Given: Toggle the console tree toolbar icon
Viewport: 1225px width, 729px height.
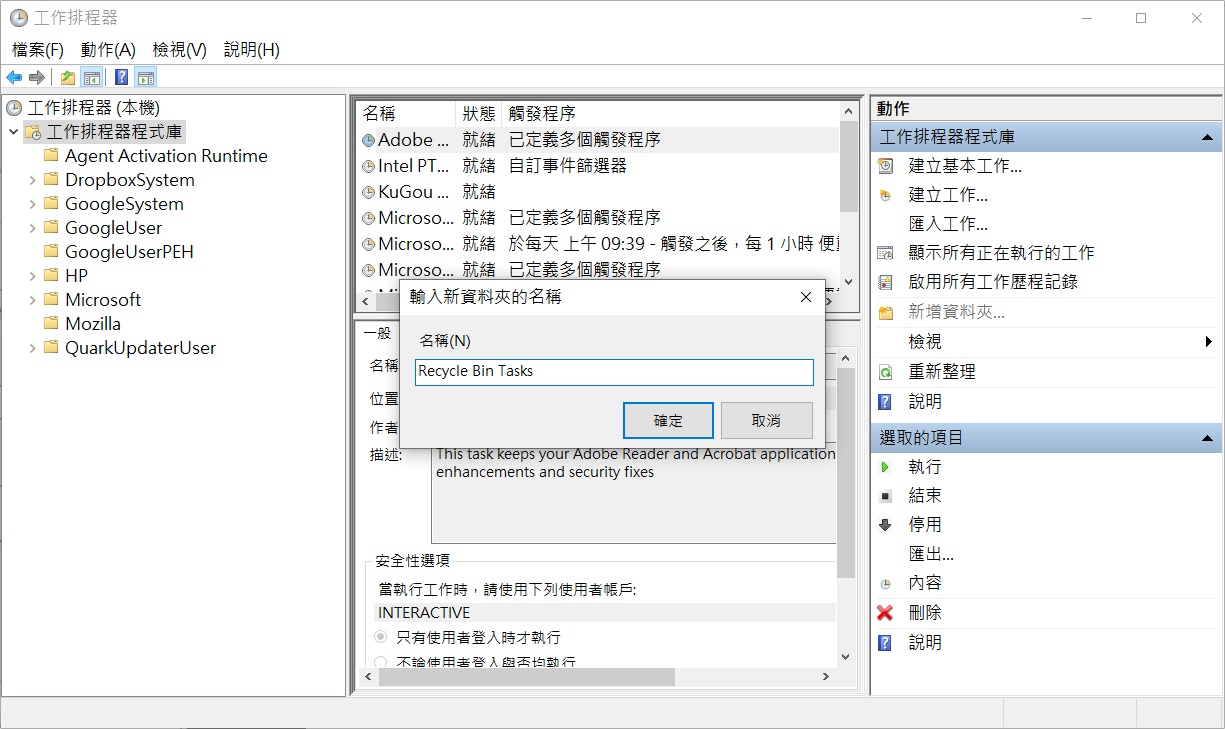Looking at the screenshot, I should pos(91,78).
